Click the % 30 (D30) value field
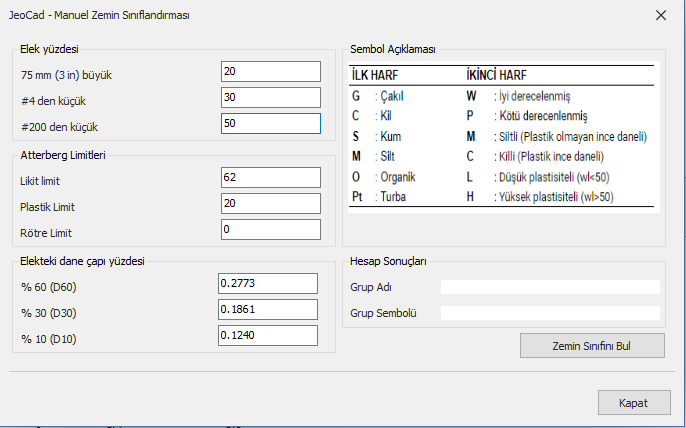The image size is (686, 428). click(268, 309)
